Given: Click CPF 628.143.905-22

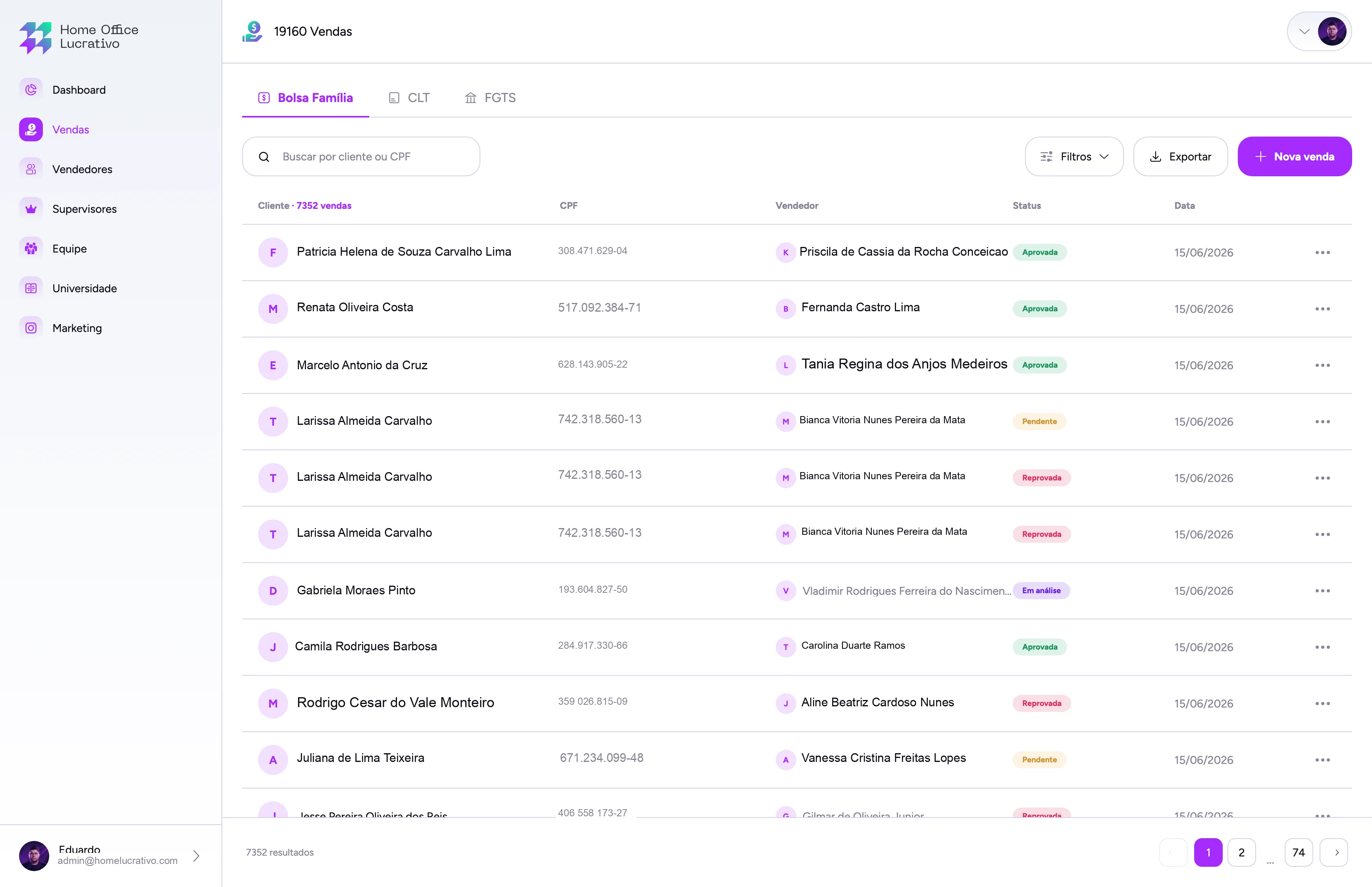Looking at the screenshot, I should click(x=592, y=364).
